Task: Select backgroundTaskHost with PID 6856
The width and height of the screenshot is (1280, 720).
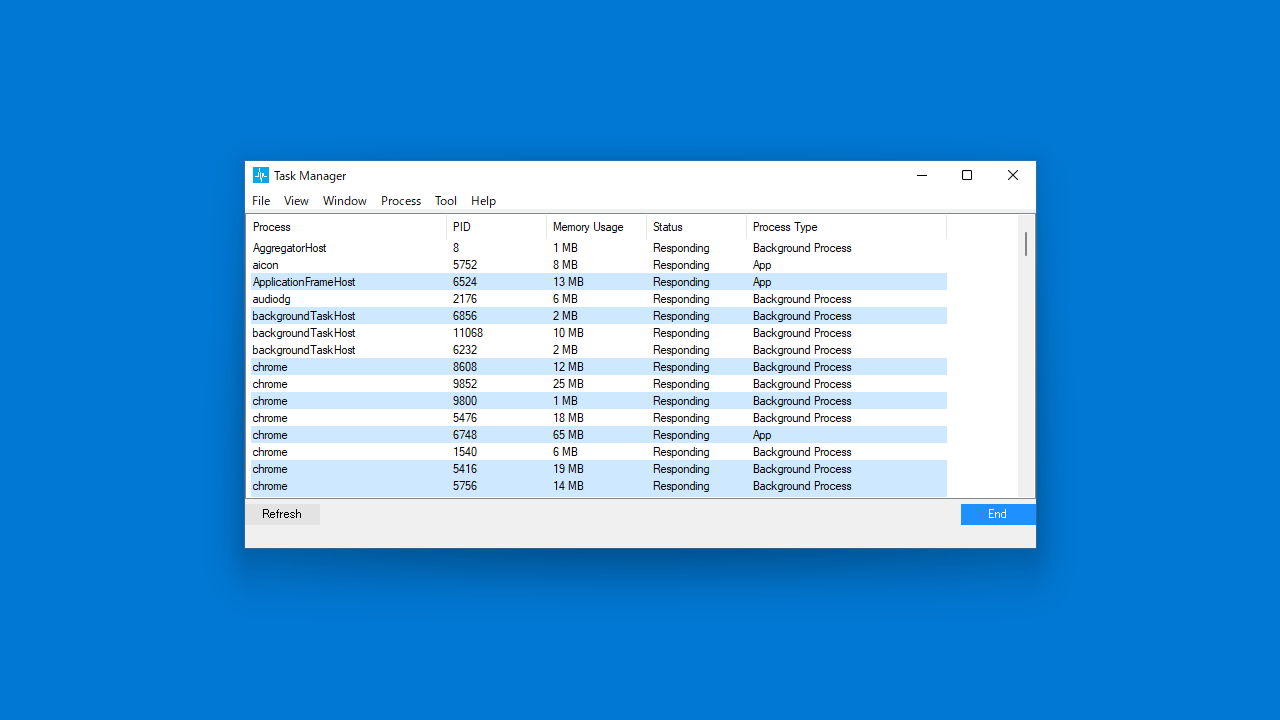Action: tap(598, 316)
